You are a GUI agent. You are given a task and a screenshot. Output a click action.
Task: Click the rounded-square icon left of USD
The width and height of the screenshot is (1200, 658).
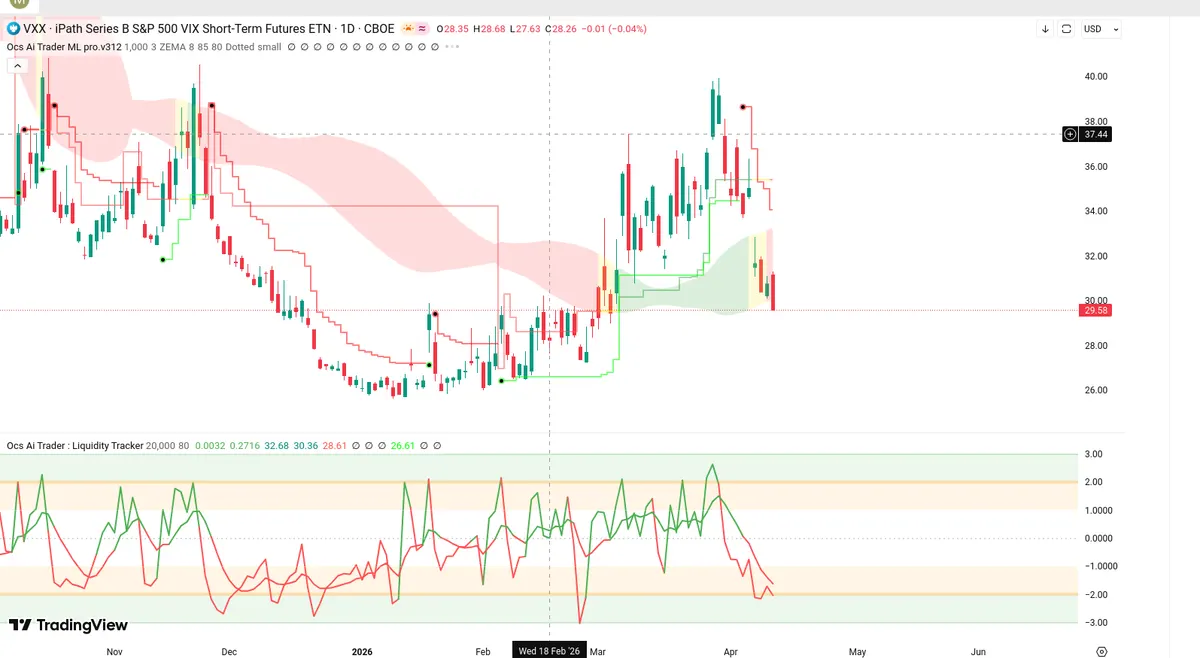pyautogui.click(x=1066, y=29)
